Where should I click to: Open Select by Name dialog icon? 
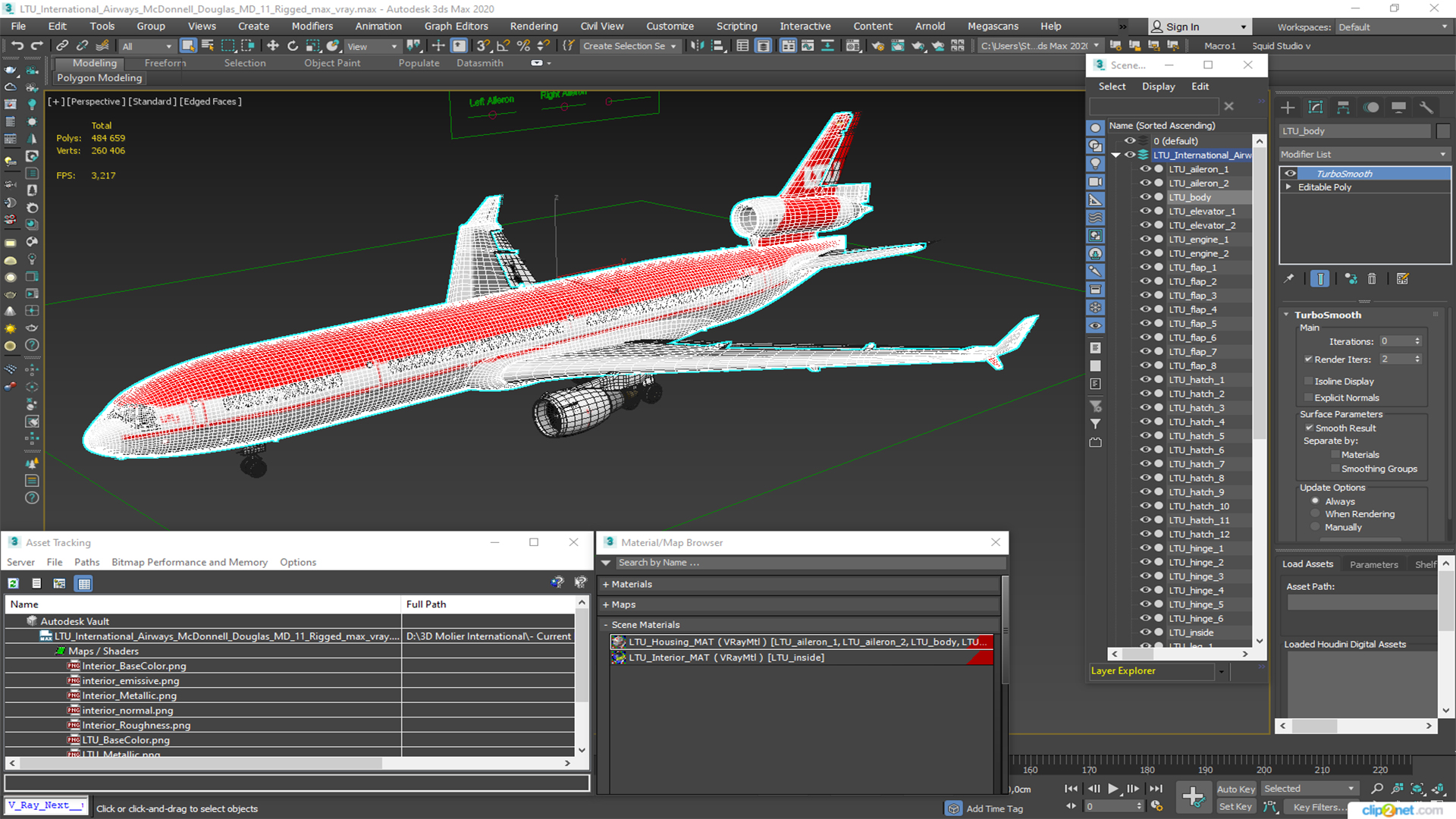(208, 45)
